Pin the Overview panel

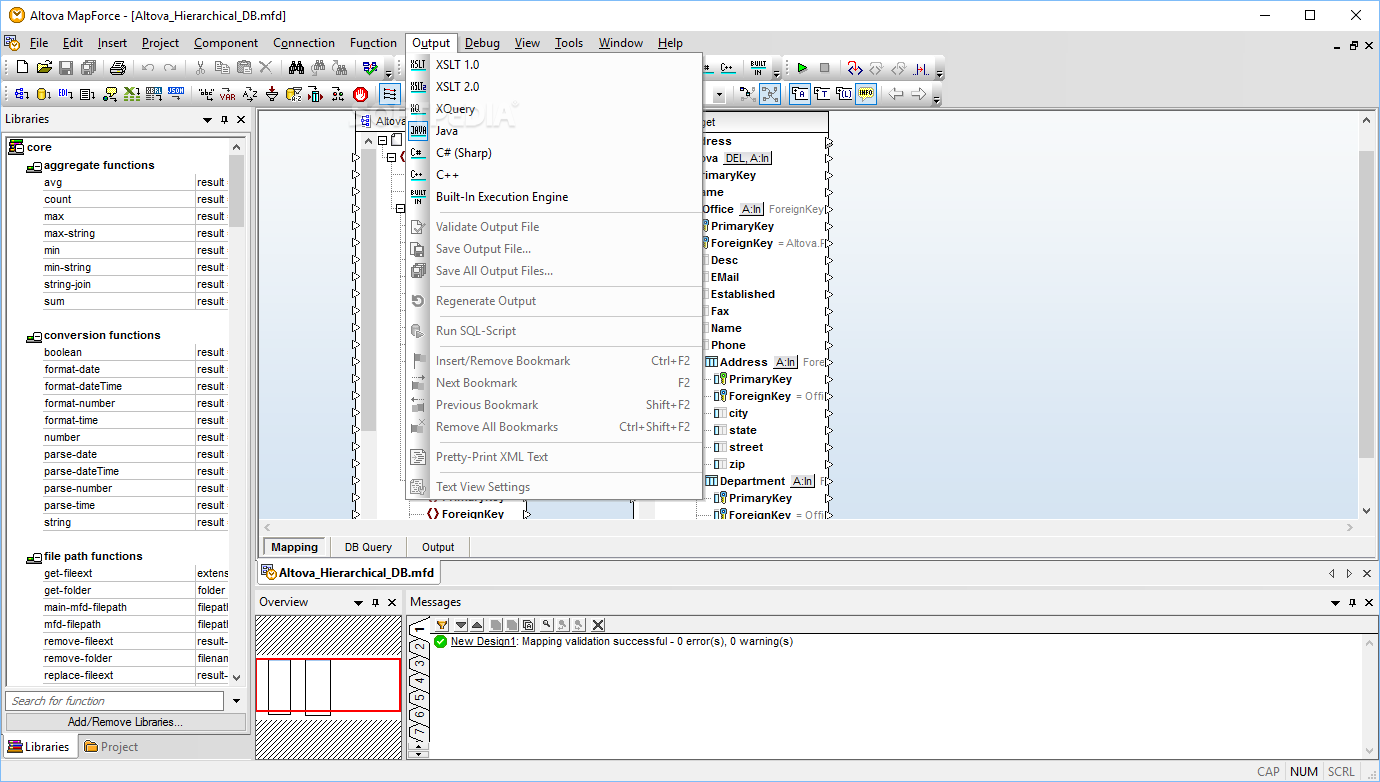(375, 603)
